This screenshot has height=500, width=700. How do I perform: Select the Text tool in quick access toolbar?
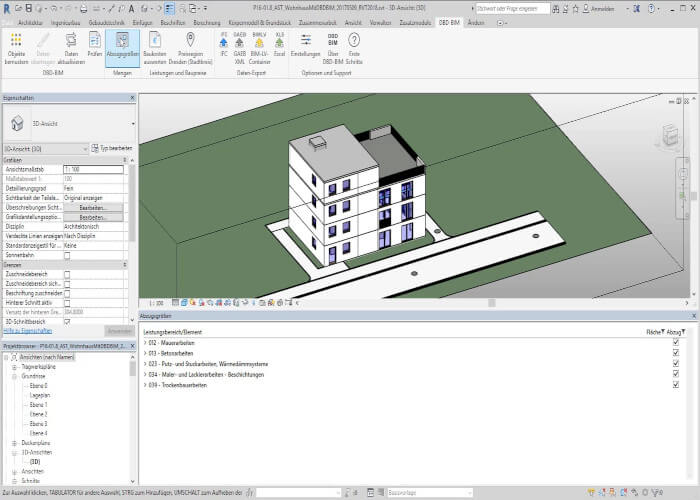coord(132,8)
